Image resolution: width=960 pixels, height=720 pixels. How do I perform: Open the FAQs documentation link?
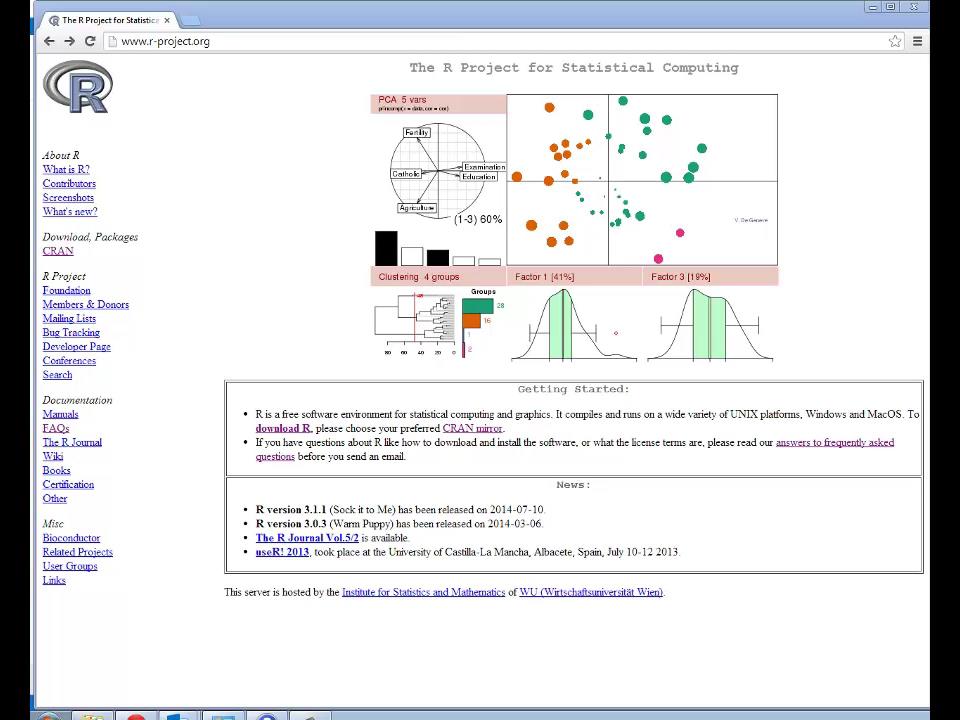(55, 427)
